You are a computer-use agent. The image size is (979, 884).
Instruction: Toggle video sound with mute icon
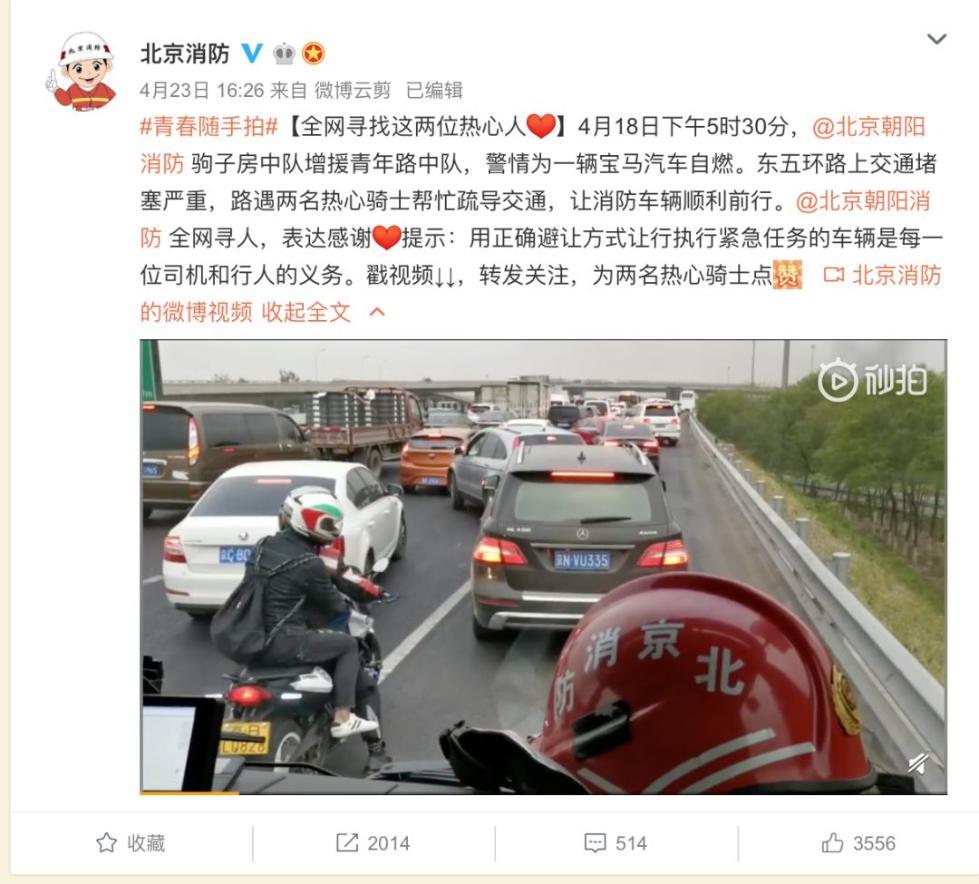pyautogui.click(x=918, y=764)
